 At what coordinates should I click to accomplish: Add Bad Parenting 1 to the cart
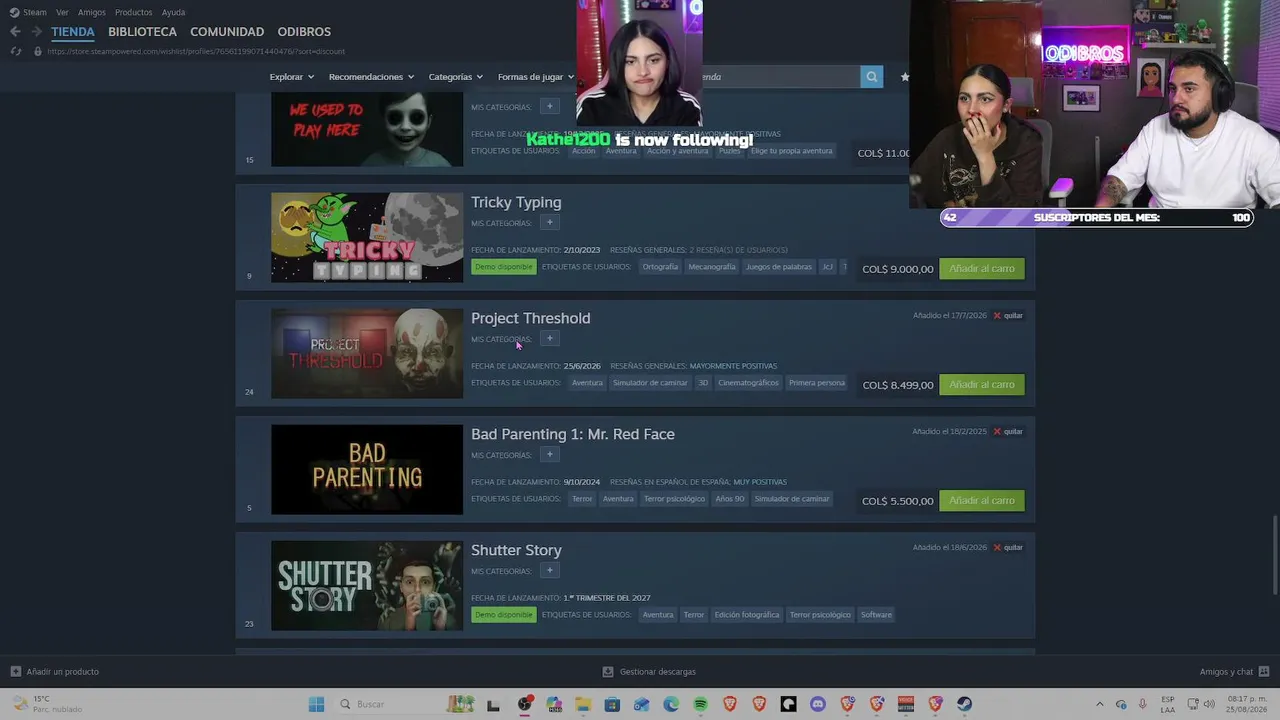pyautogui.click(x=982, y=501)
